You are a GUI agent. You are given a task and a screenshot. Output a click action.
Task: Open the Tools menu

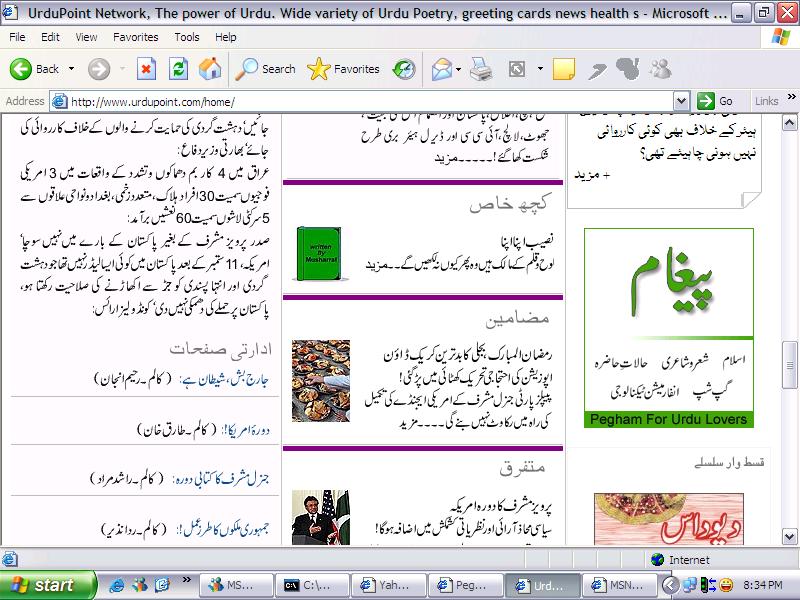(187, 37)
